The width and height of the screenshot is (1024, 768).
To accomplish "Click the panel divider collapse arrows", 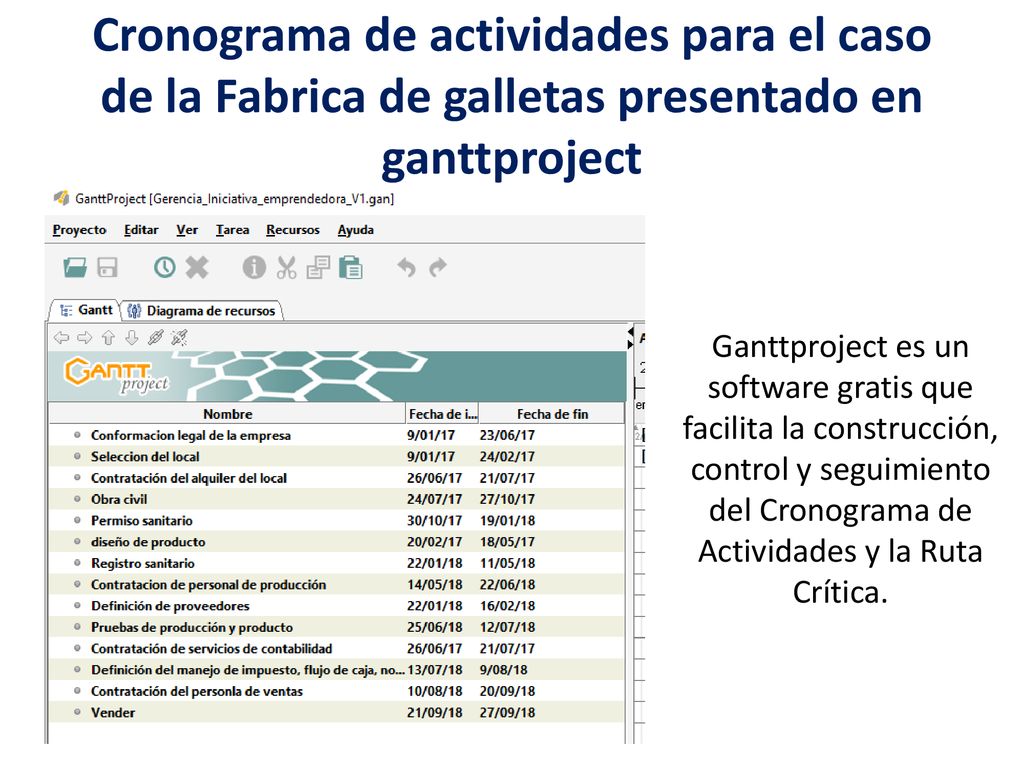I will click(630, 338).
